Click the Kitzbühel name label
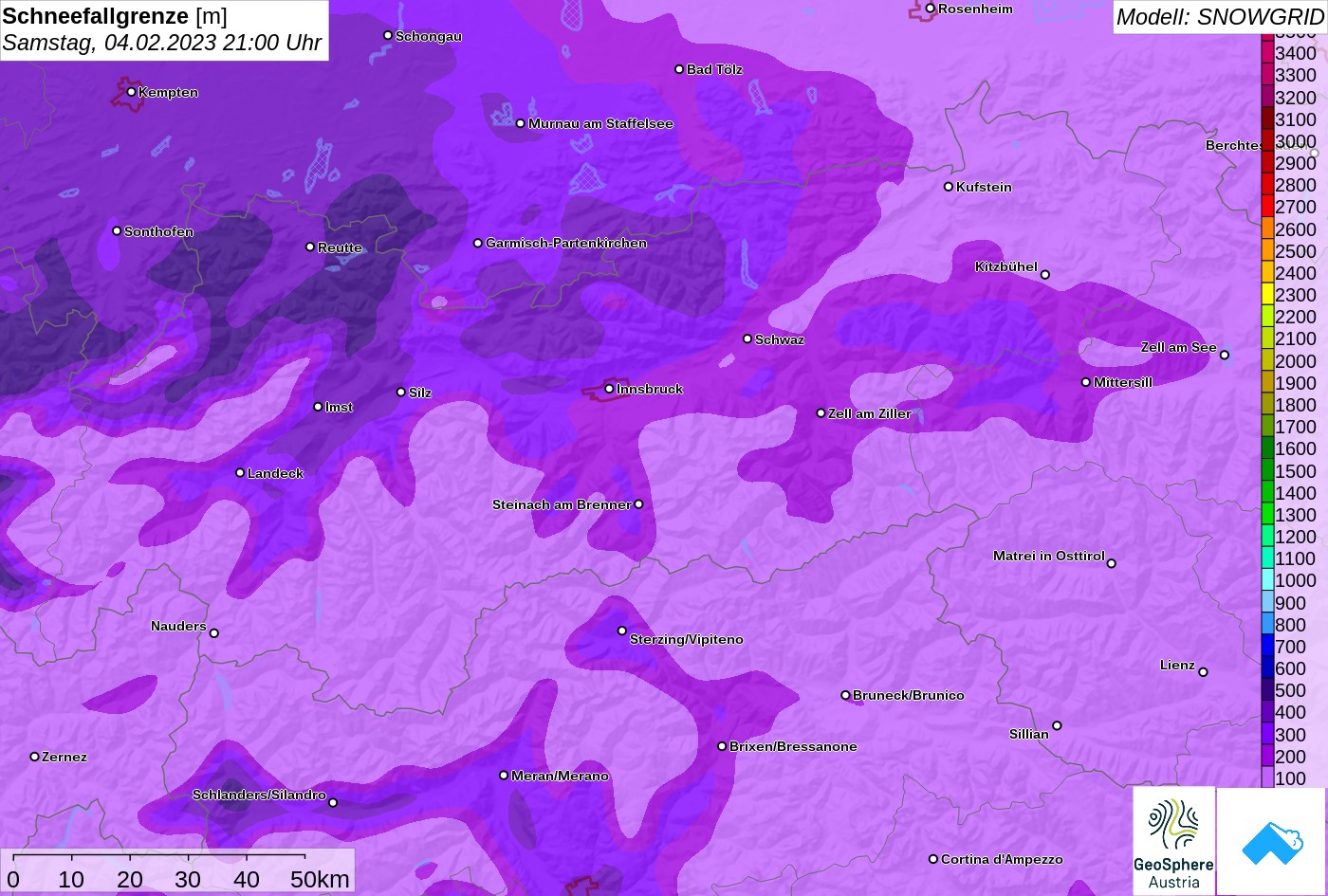Viewport: 1328px width, 896px height. coord(1006,266)
